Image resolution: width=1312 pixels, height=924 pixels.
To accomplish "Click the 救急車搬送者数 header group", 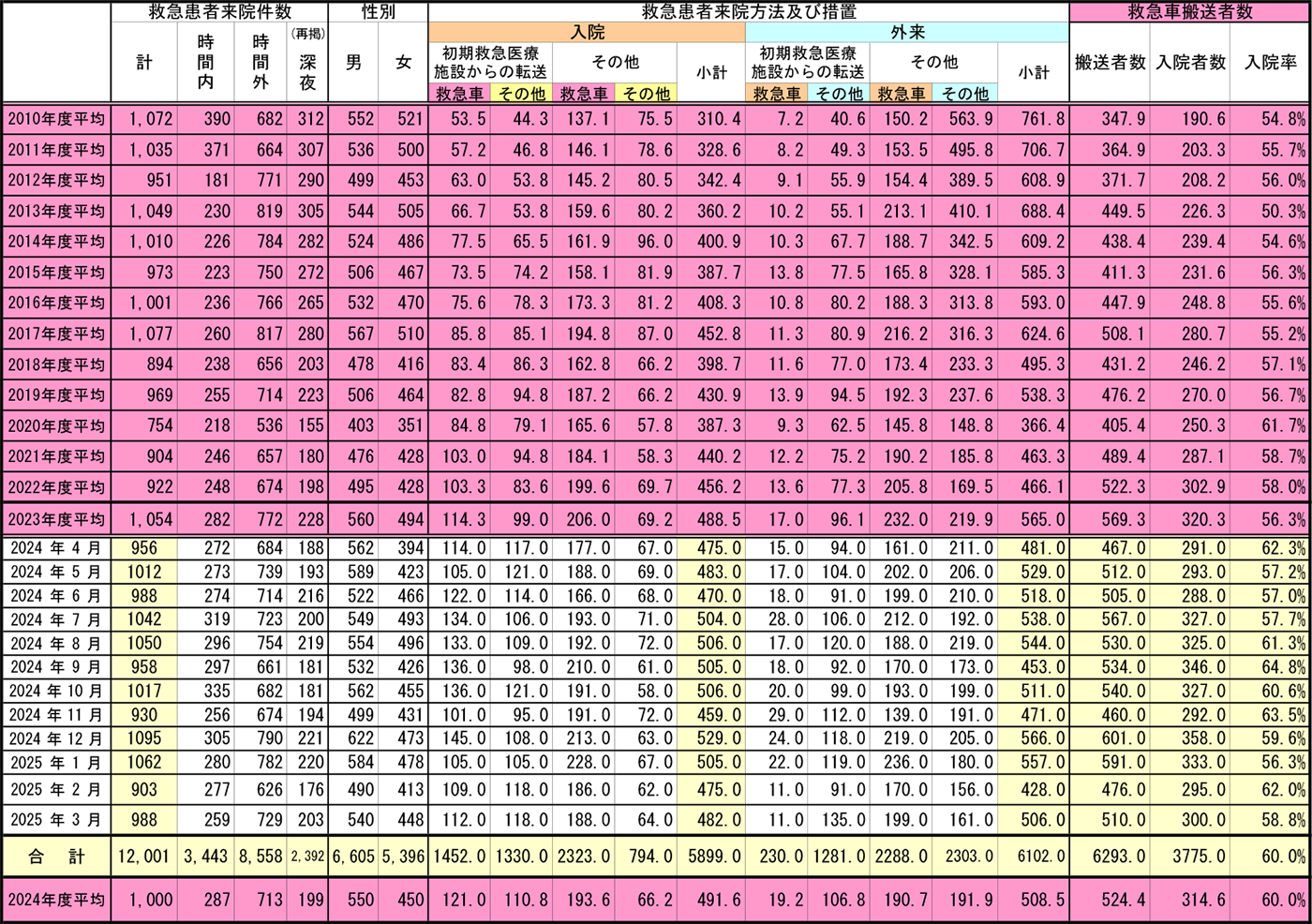I will click(x=1190, y=12).
